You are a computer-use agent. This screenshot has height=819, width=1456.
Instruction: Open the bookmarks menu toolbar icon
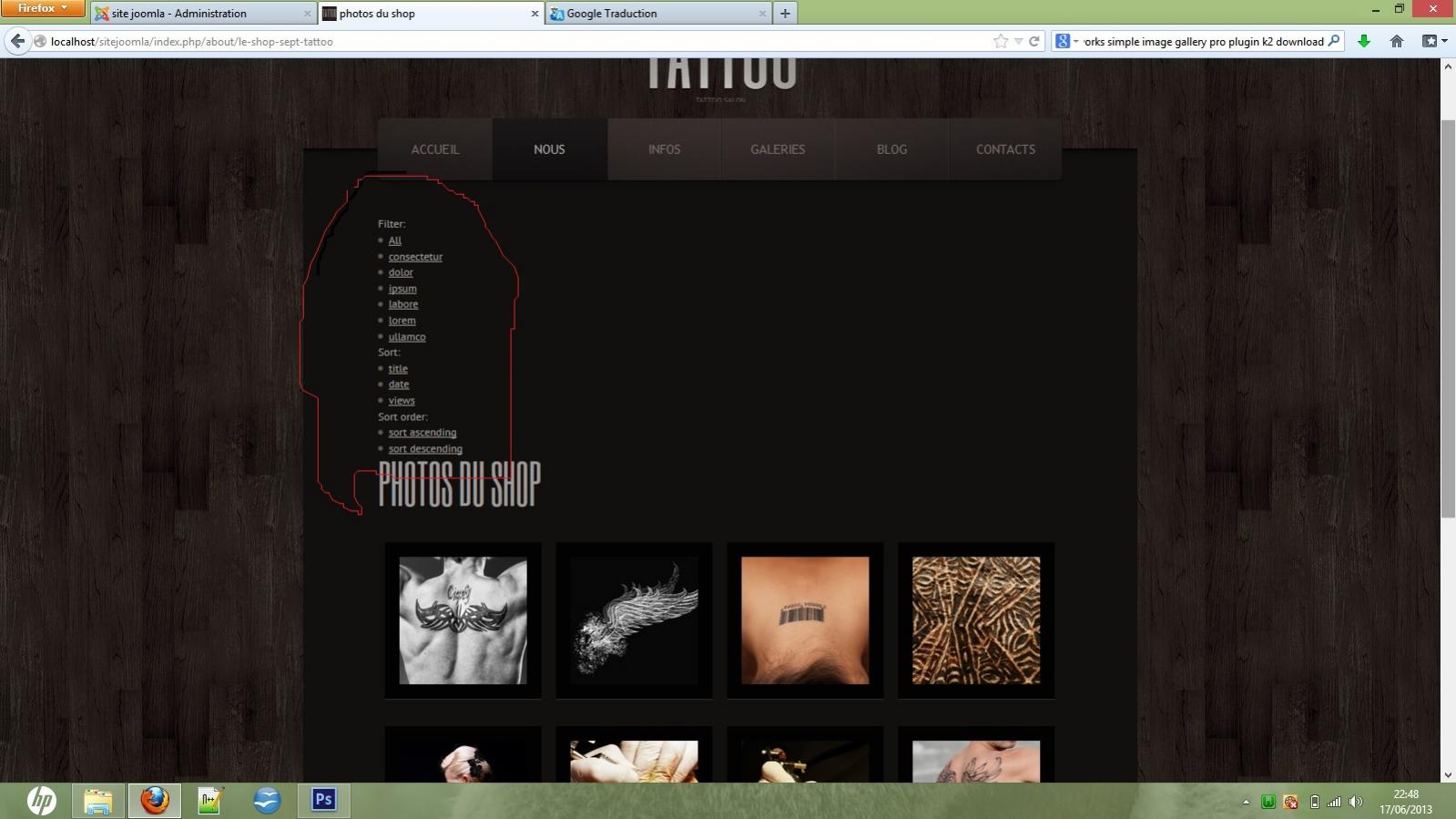click(1434, 41)
